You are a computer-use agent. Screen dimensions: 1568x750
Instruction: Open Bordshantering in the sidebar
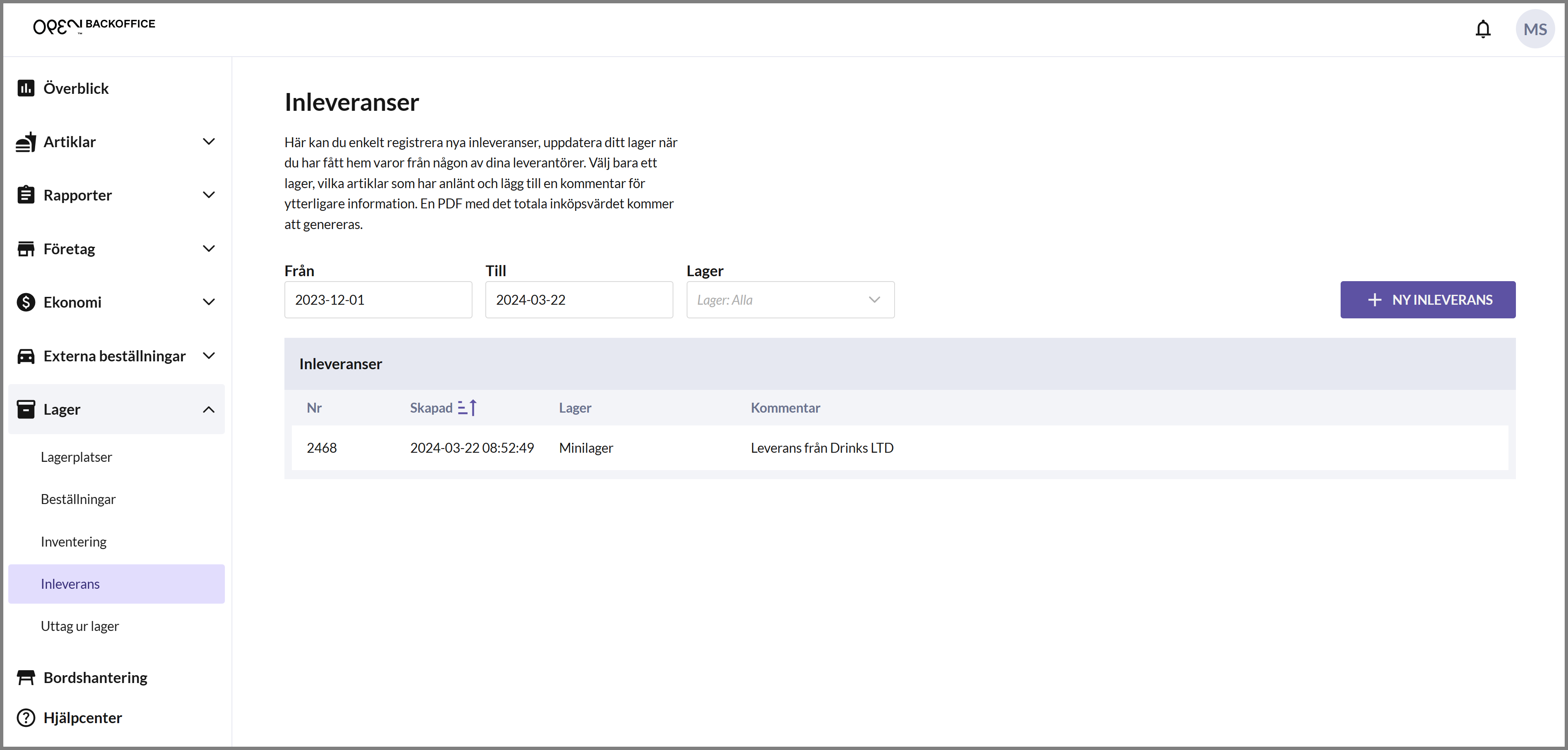click(x=95, y=678)
